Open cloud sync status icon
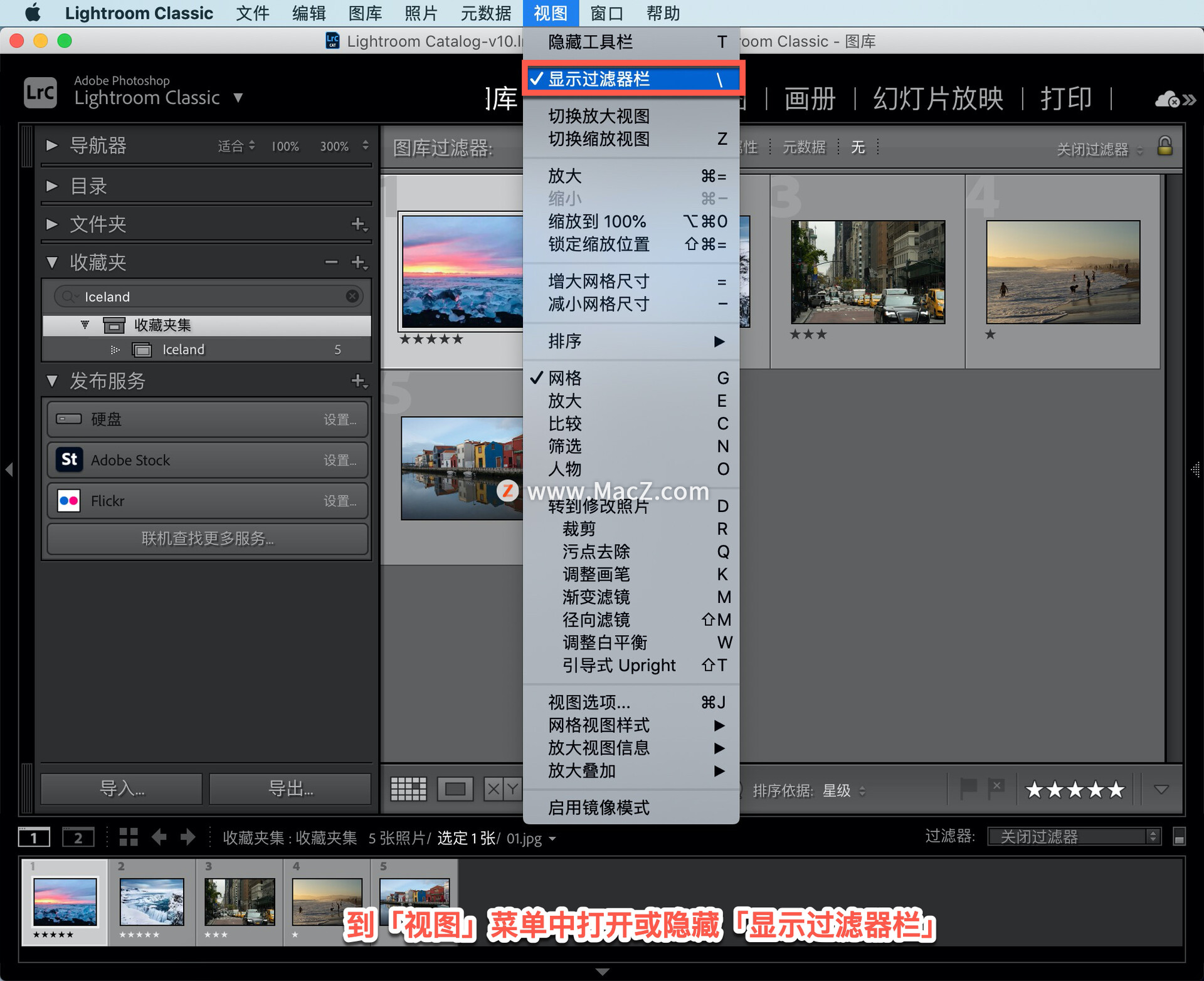The height and width of the screenshot is (981, 1204). click(x=1168, y=99)
